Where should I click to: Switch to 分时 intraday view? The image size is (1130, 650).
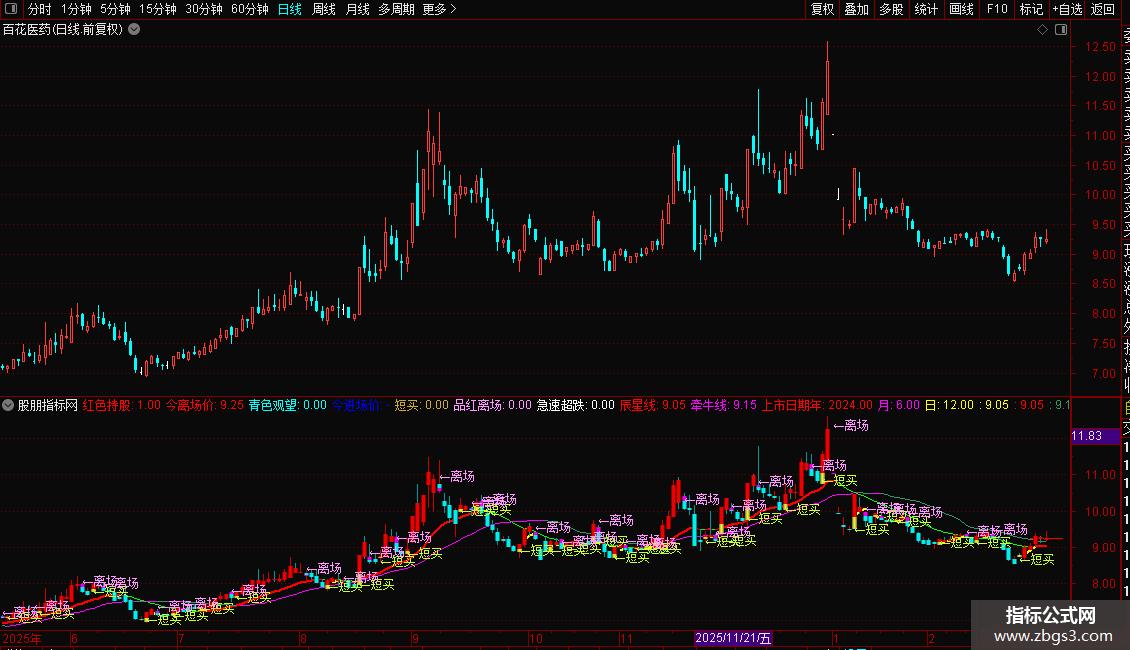click(x=40, y=9)
